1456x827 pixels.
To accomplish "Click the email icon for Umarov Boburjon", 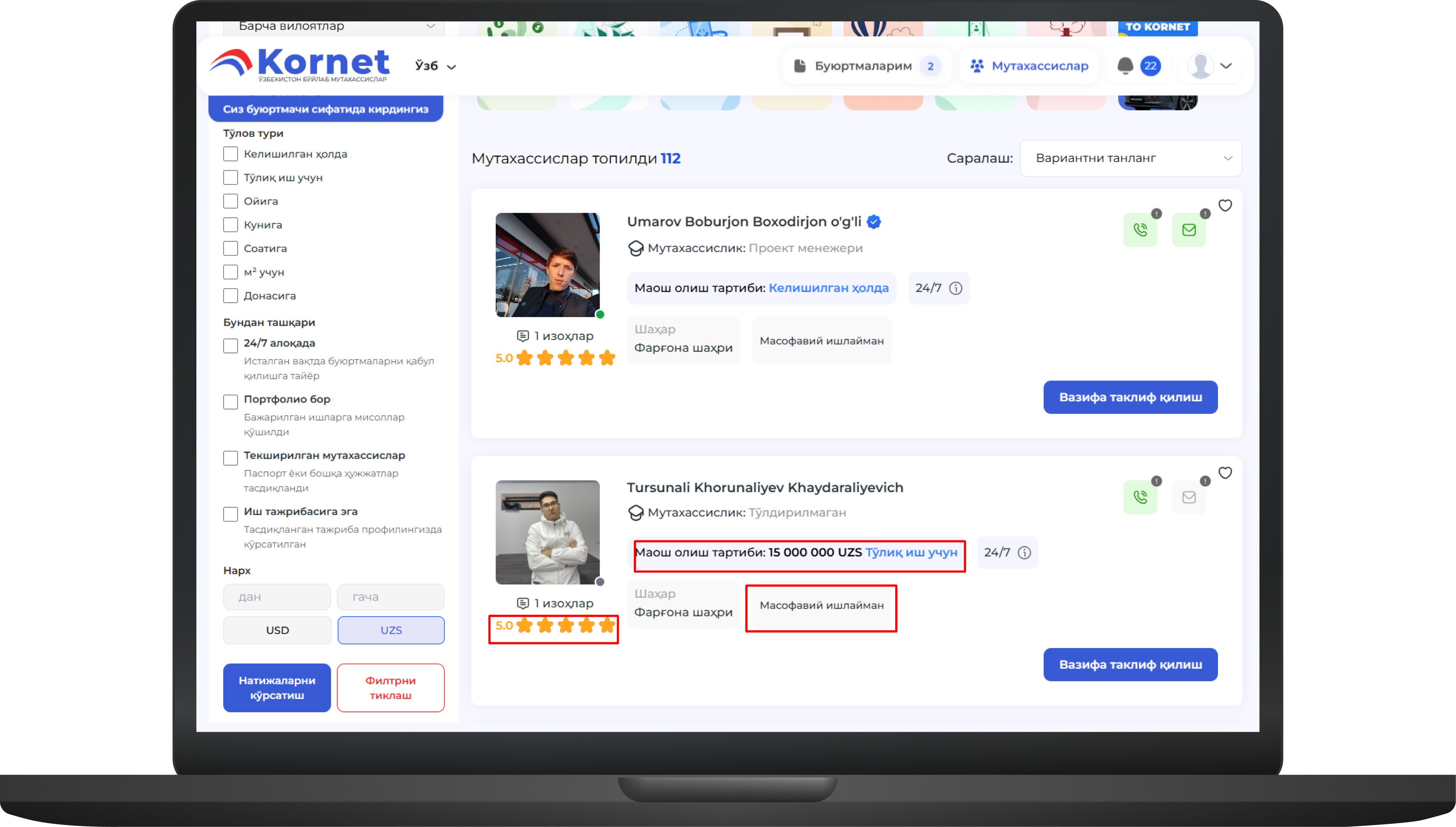I will [x=1188, y=230].
